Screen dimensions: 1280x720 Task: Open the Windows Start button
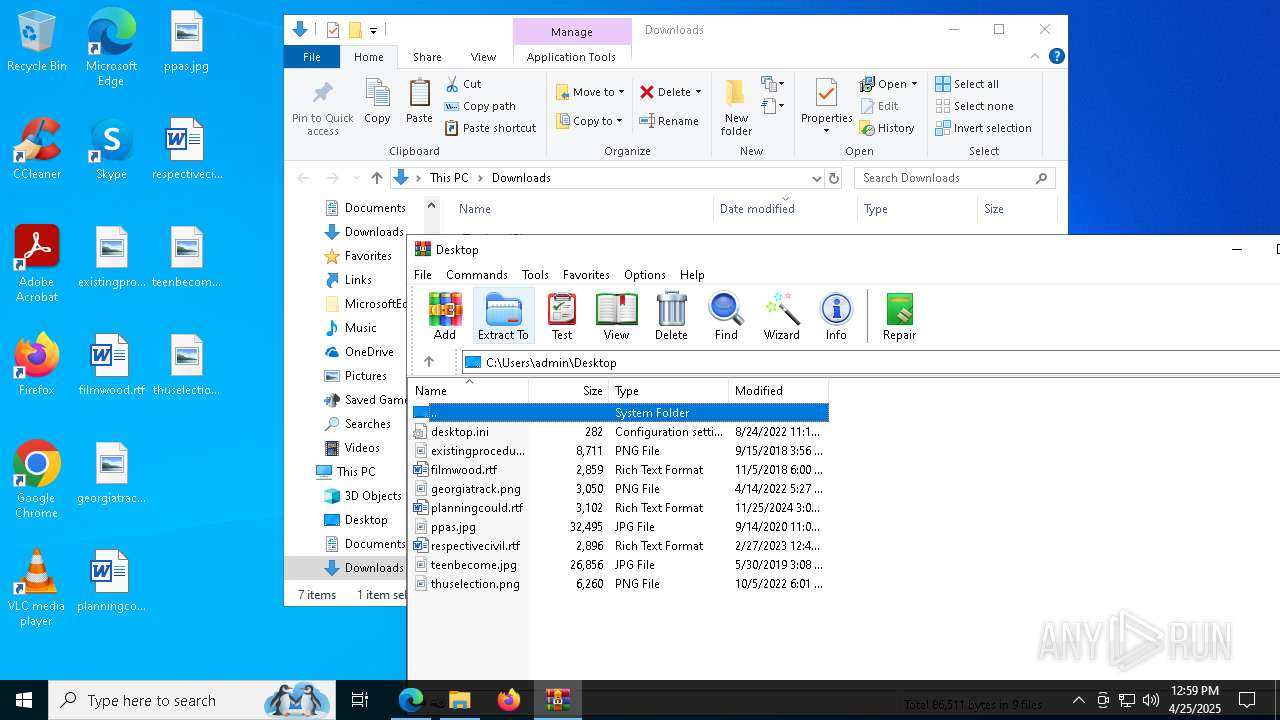pos(24,700)
